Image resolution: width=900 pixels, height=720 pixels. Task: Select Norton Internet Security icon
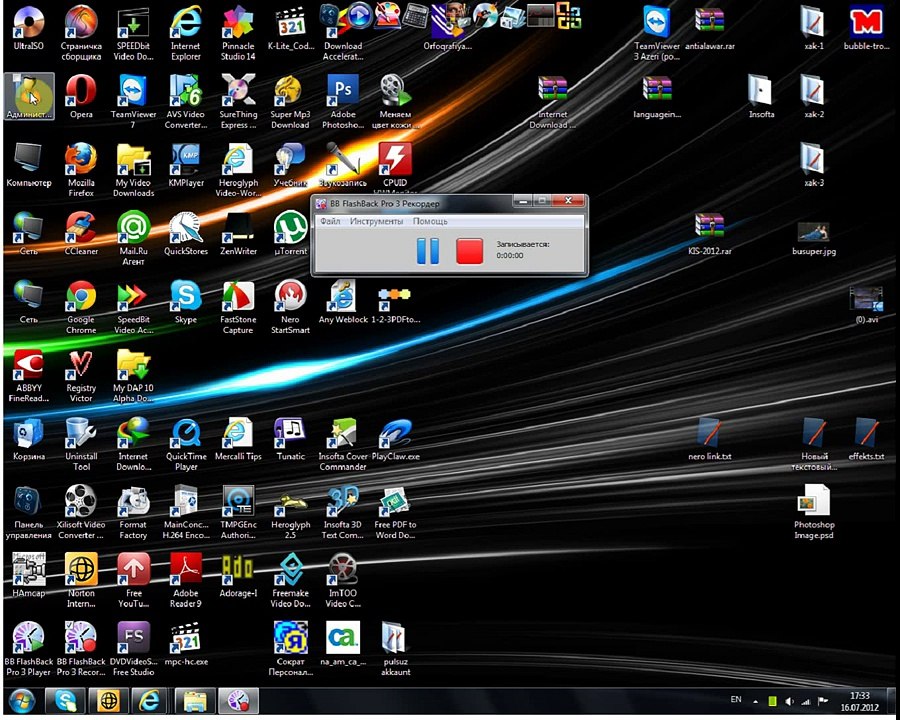click(81, 580)
